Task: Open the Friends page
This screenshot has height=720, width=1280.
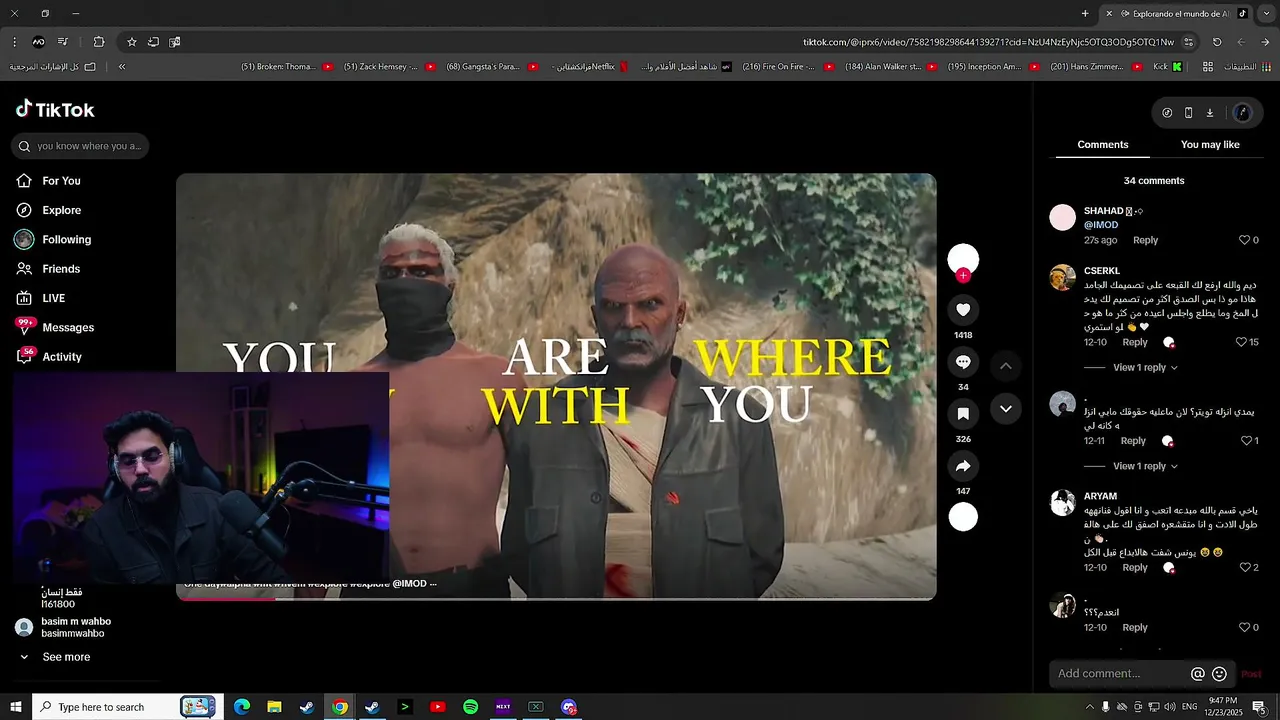Action: pyautogui.click(x=60, y=269)
